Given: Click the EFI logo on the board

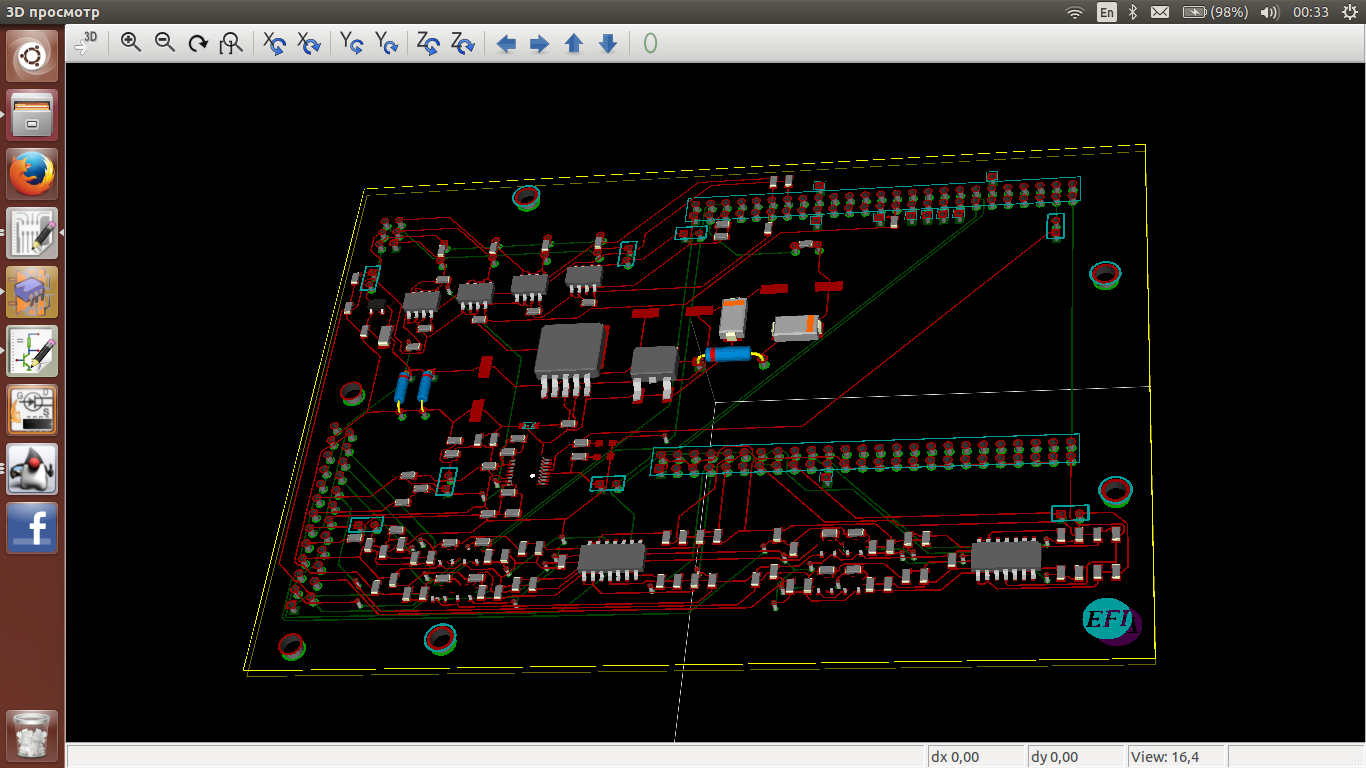Looking at the screenshot, I should [1112, 622].
